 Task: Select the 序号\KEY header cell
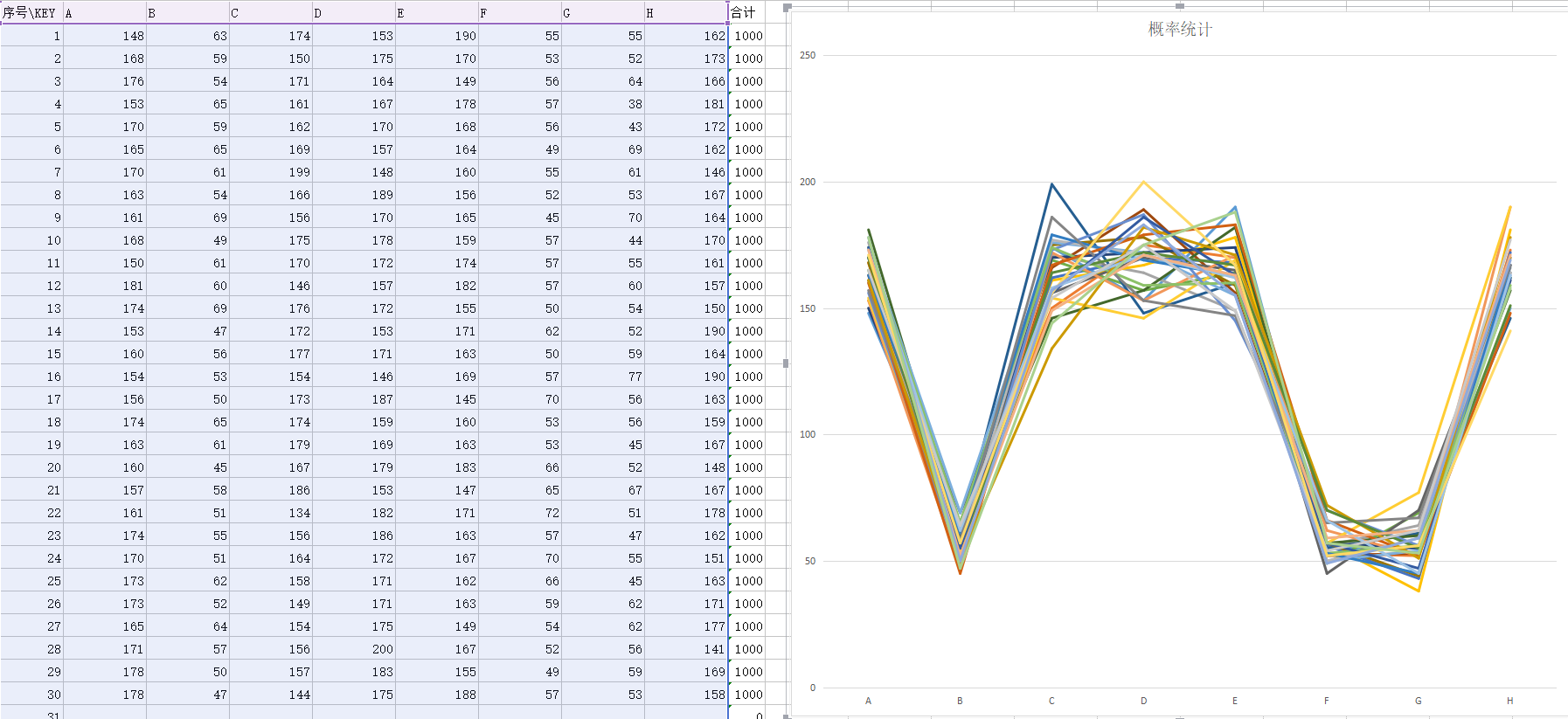(31, 13)
